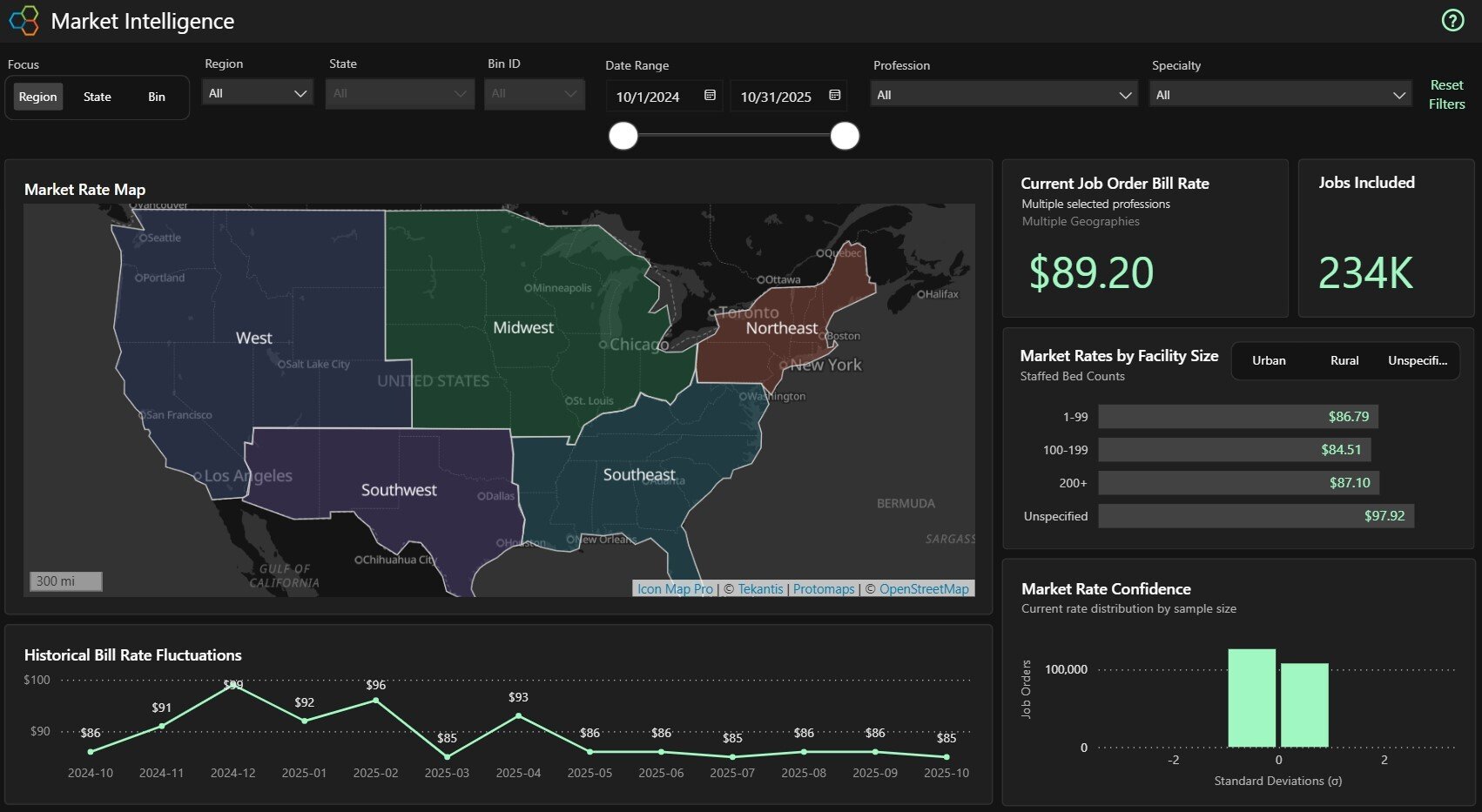Click the Tekantis link on the map
Viewport: 1482px width, 812px height.
click(758, 588)
